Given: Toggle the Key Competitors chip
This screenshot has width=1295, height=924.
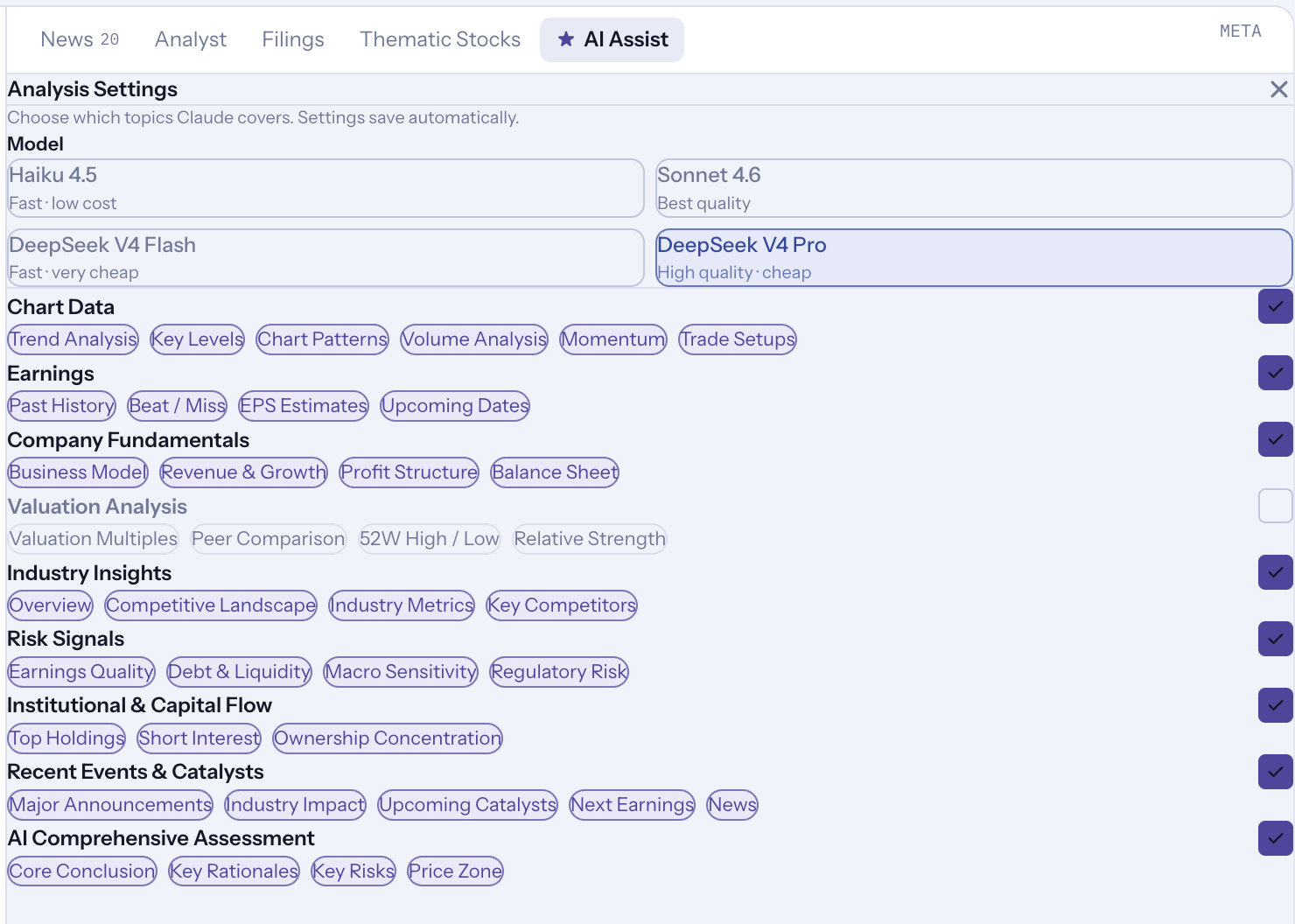Looking at the screenshot, I should [x=562, y=605].
